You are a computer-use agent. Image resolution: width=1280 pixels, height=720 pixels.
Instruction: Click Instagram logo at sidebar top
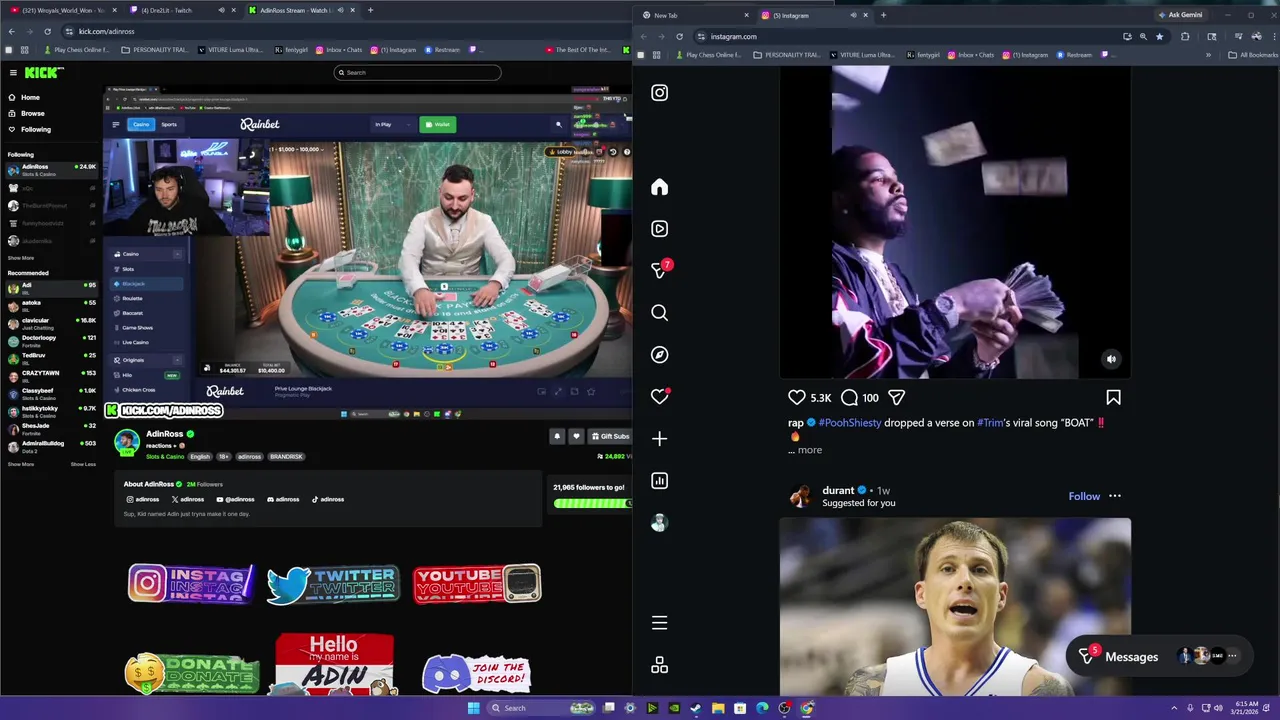(659, 93)
